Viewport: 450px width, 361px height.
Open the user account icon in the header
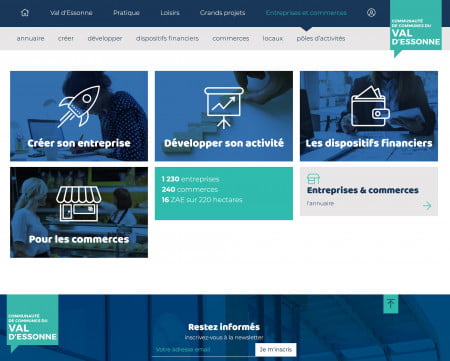(x=371, y=13)
